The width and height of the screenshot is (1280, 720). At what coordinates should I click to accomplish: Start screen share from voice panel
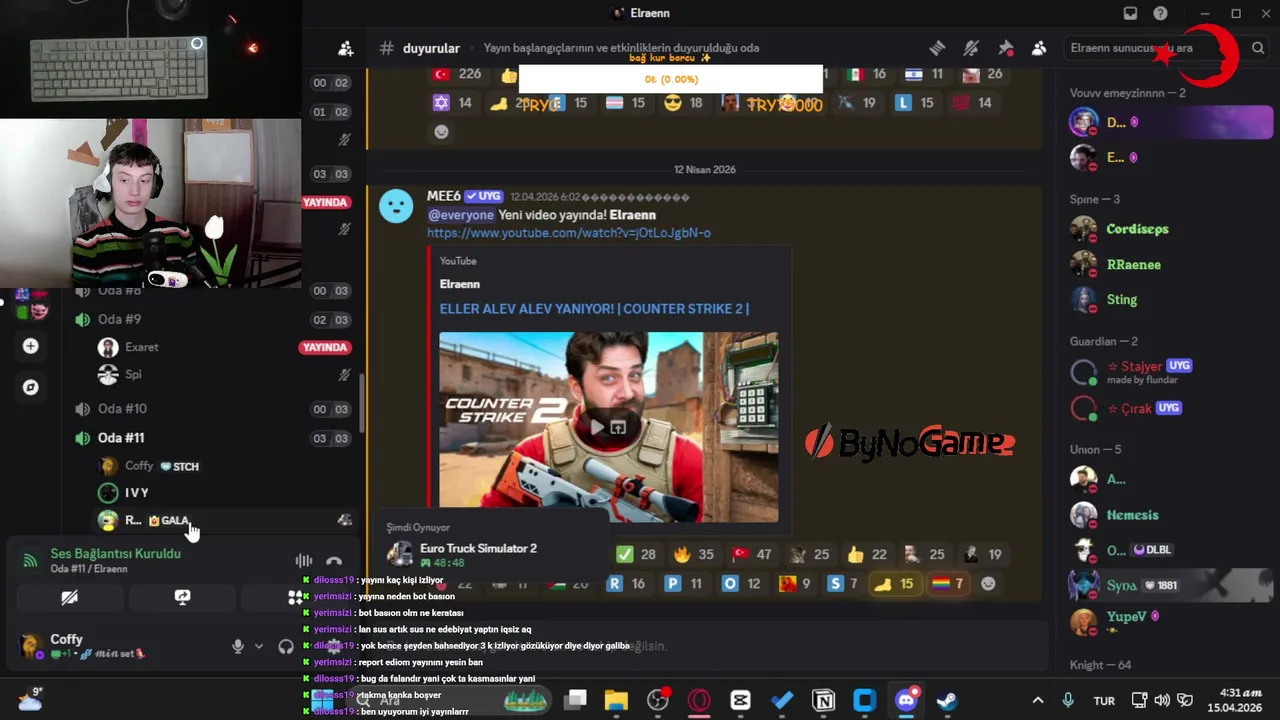(182, 597)
